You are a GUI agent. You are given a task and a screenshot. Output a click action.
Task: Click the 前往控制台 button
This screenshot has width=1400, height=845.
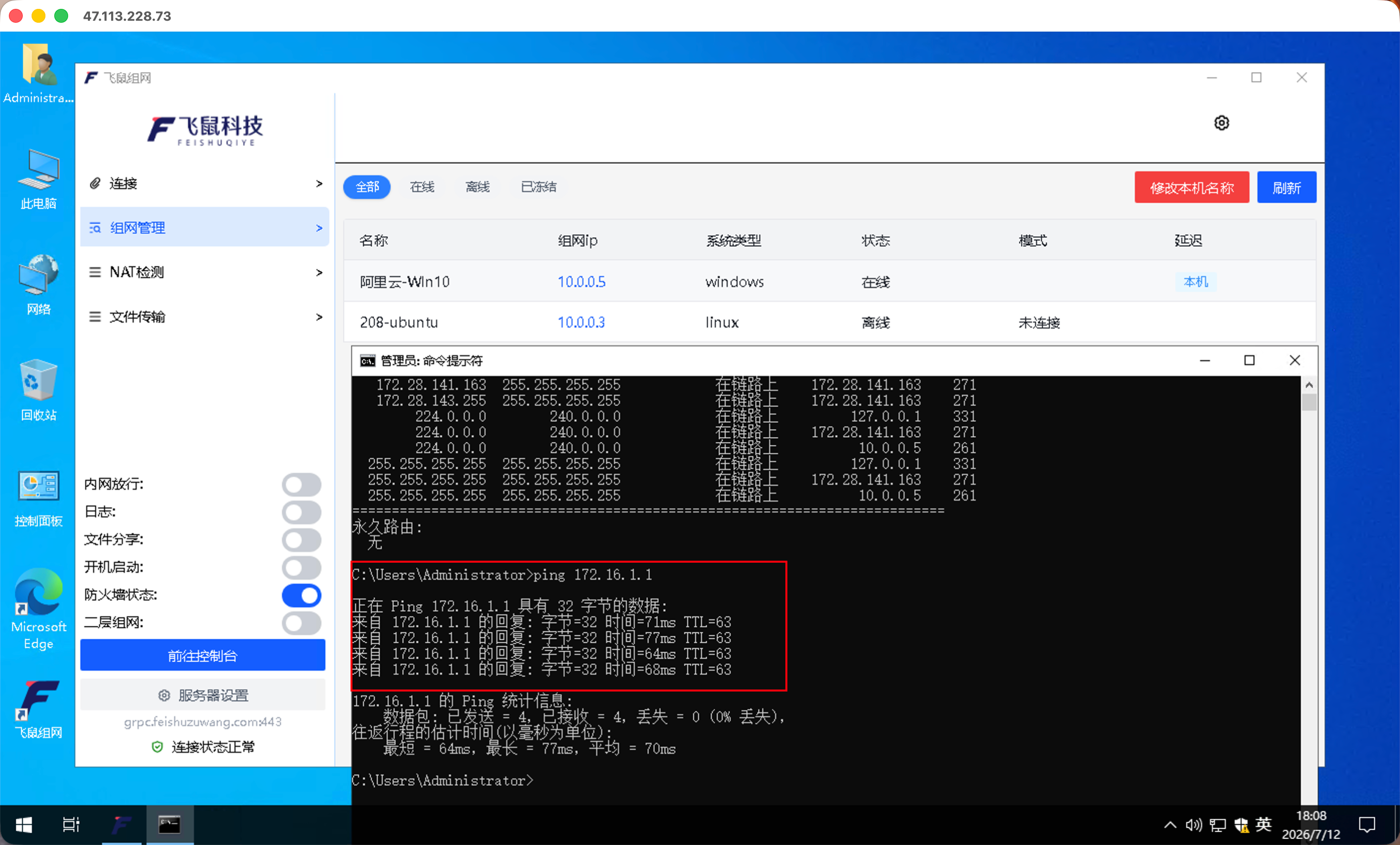pyautogui.click(x=203, y=656)
